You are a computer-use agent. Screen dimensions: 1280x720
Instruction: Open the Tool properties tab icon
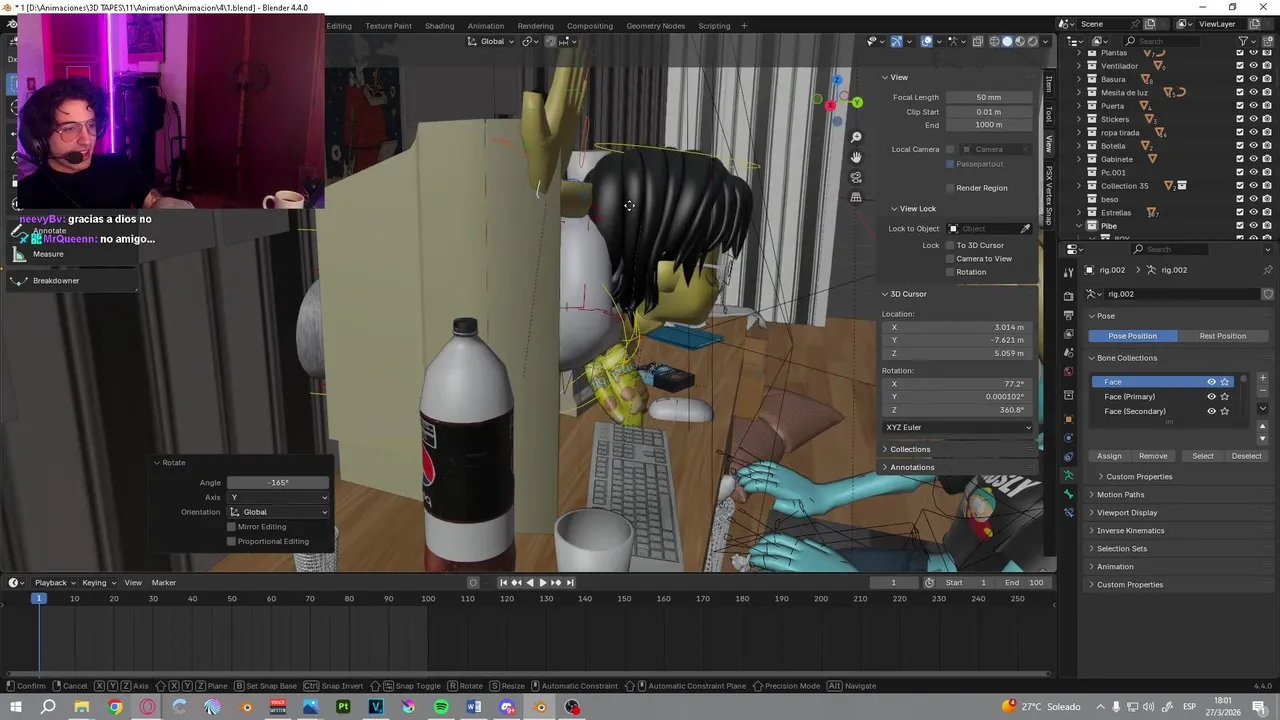[x=1068, y=272]
